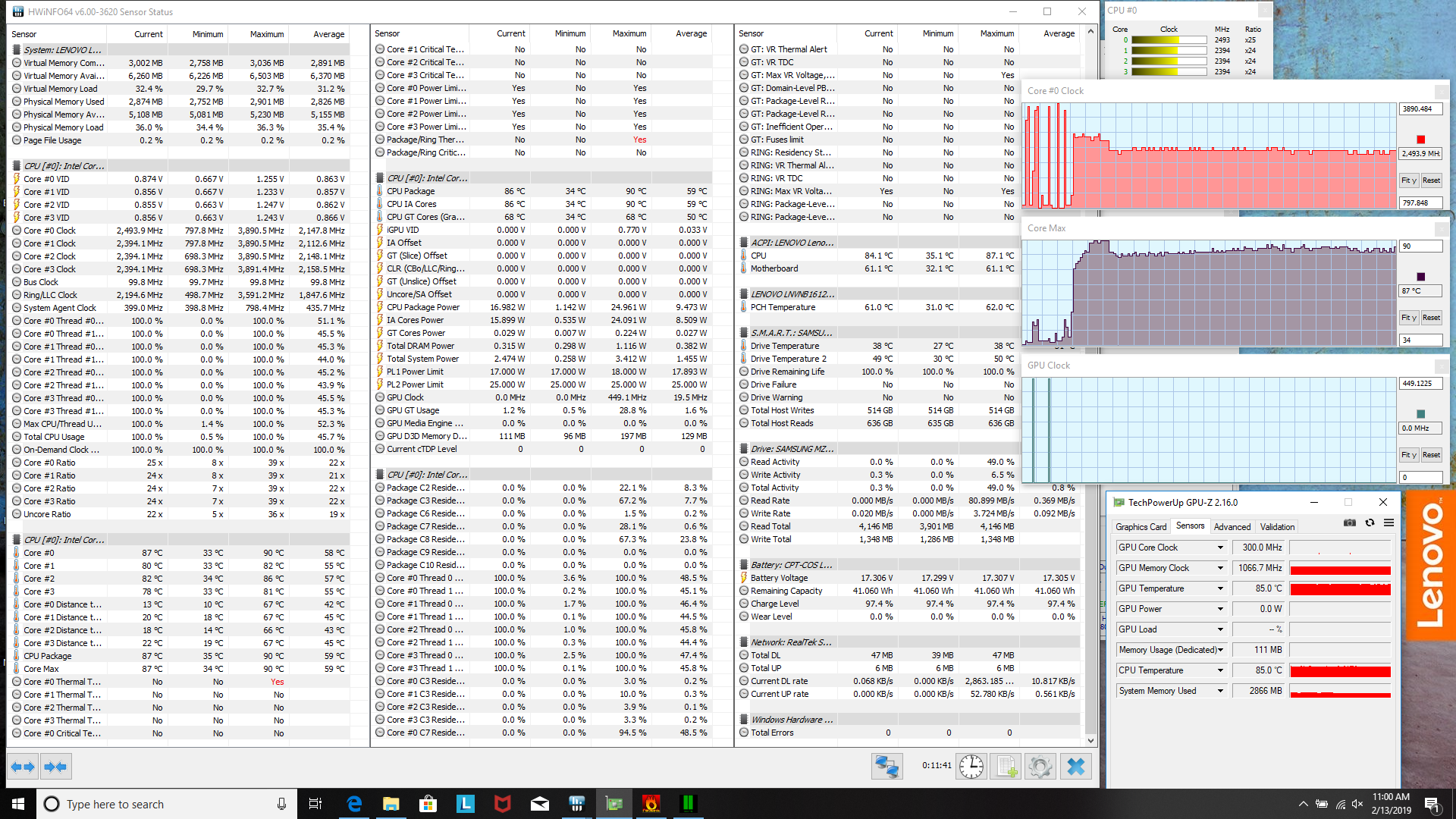Take a GPU-Z screenshot with the camera icon
The image size is (1456, 819).
pos(1350,522)
